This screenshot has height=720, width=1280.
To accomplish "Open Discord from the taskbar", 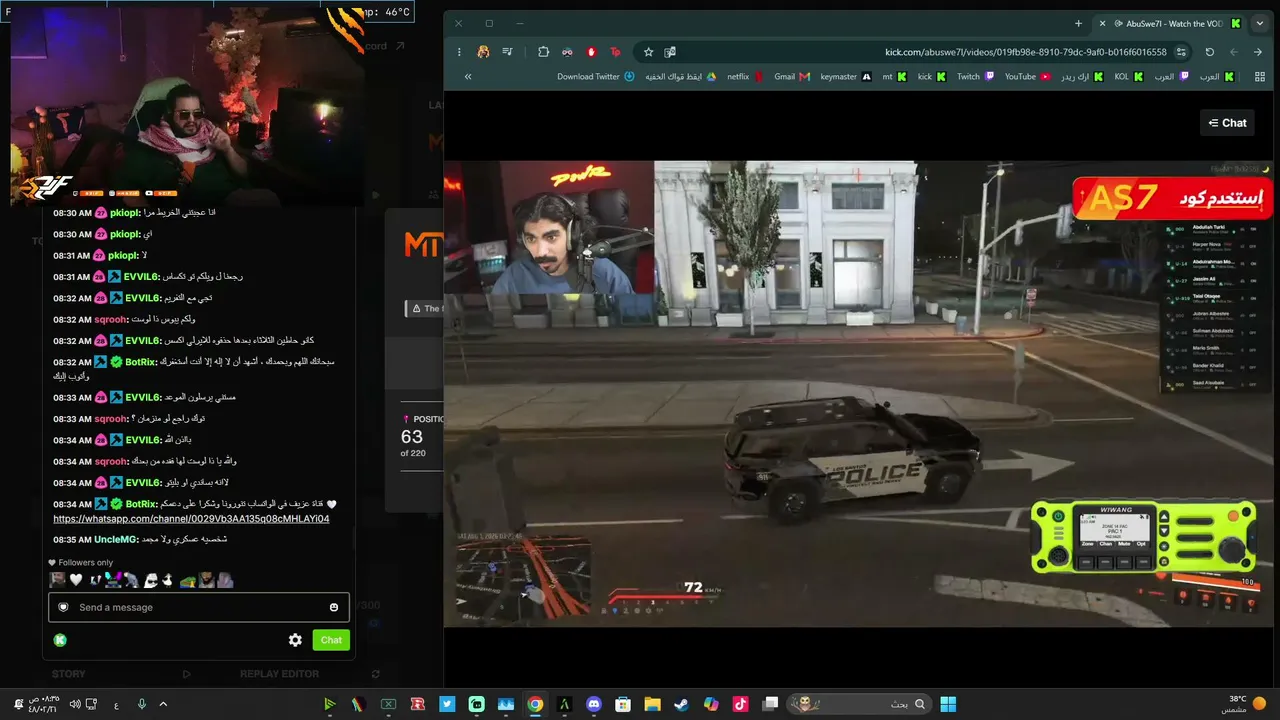I will [594, 704].
